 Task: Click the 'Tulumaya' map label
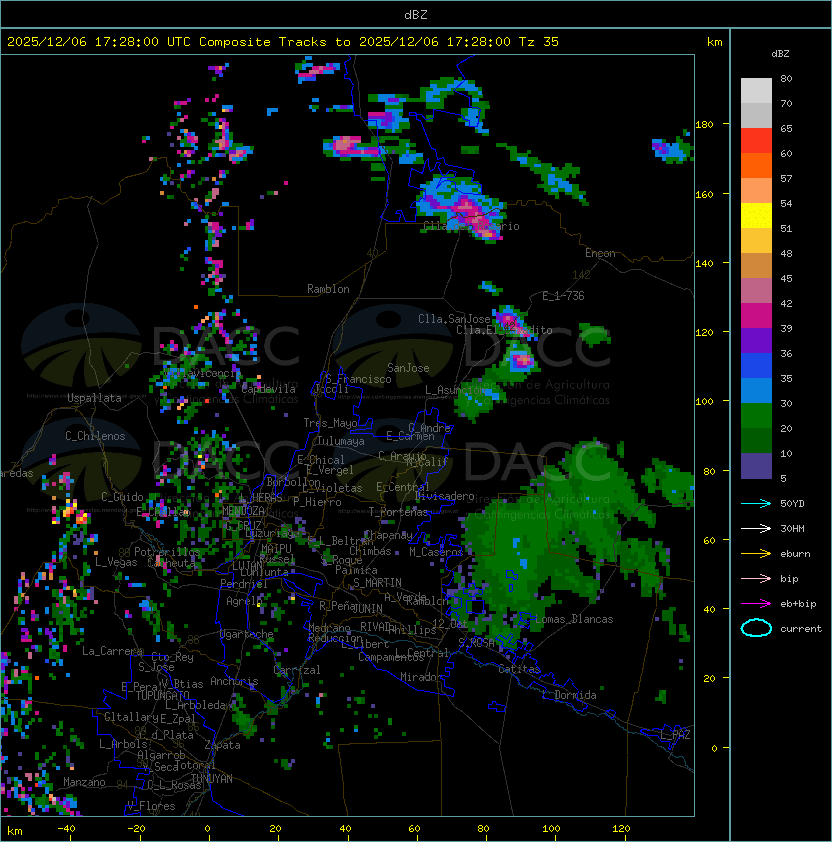click(341, 441)
